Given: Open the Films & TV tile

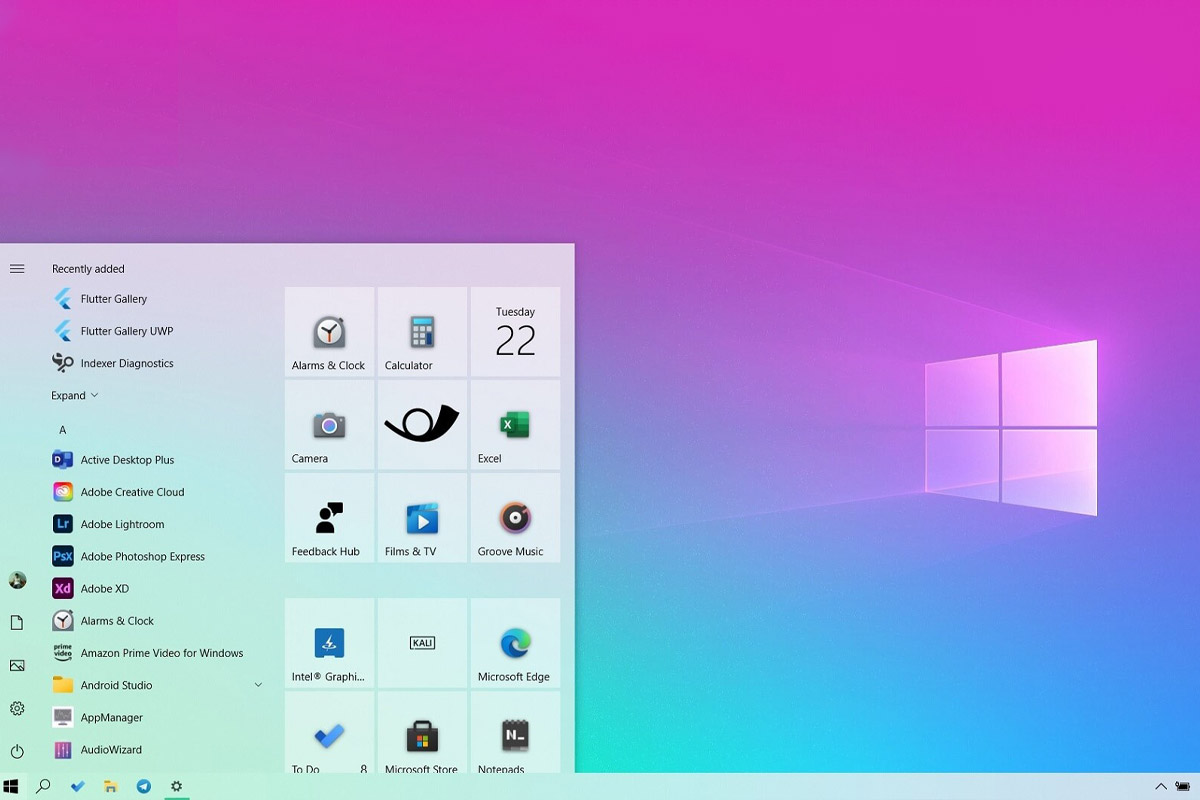Looking at the screenshot, I should click(422, 518).
